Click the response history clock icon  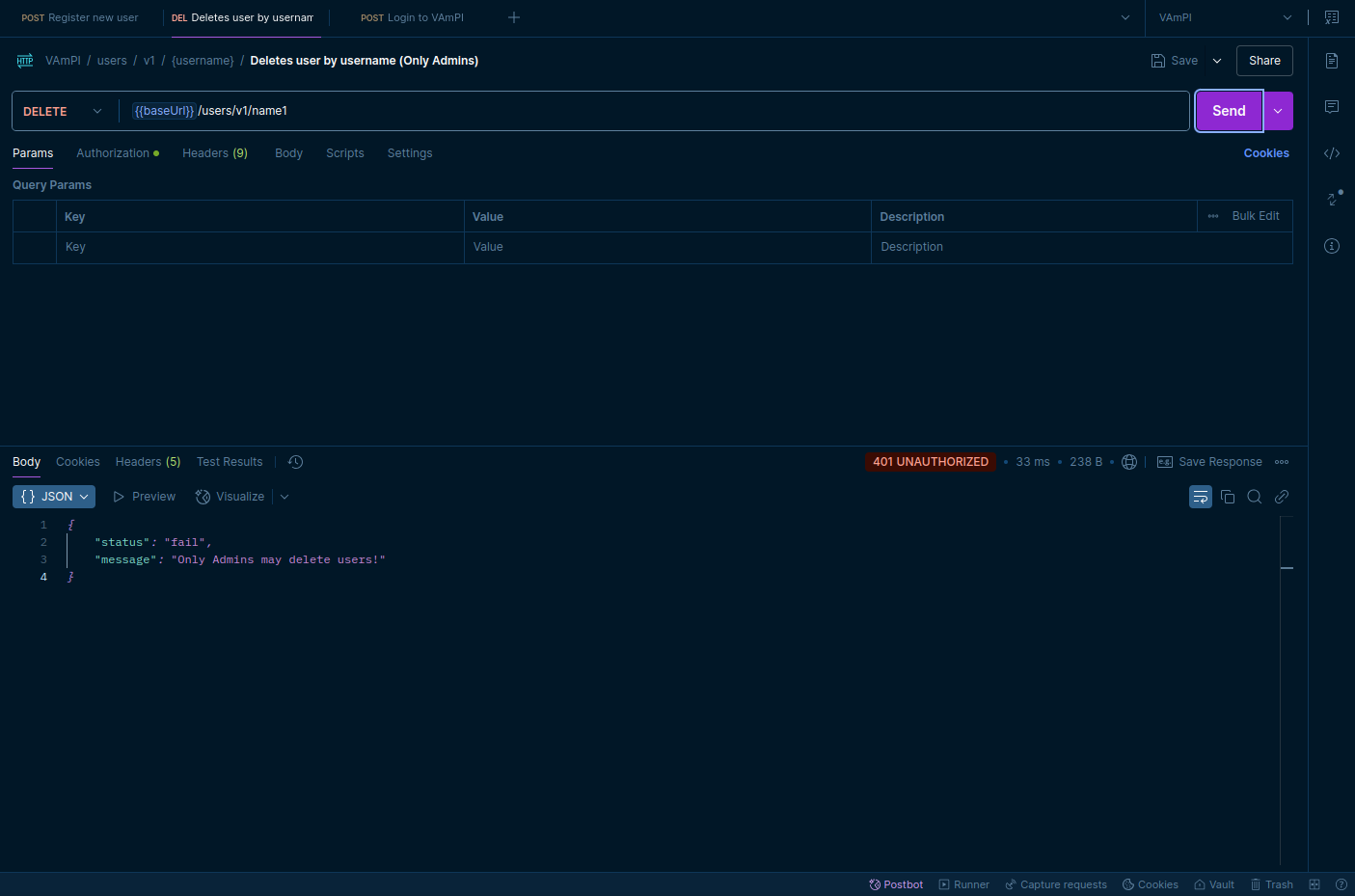(x=296, y=462)
